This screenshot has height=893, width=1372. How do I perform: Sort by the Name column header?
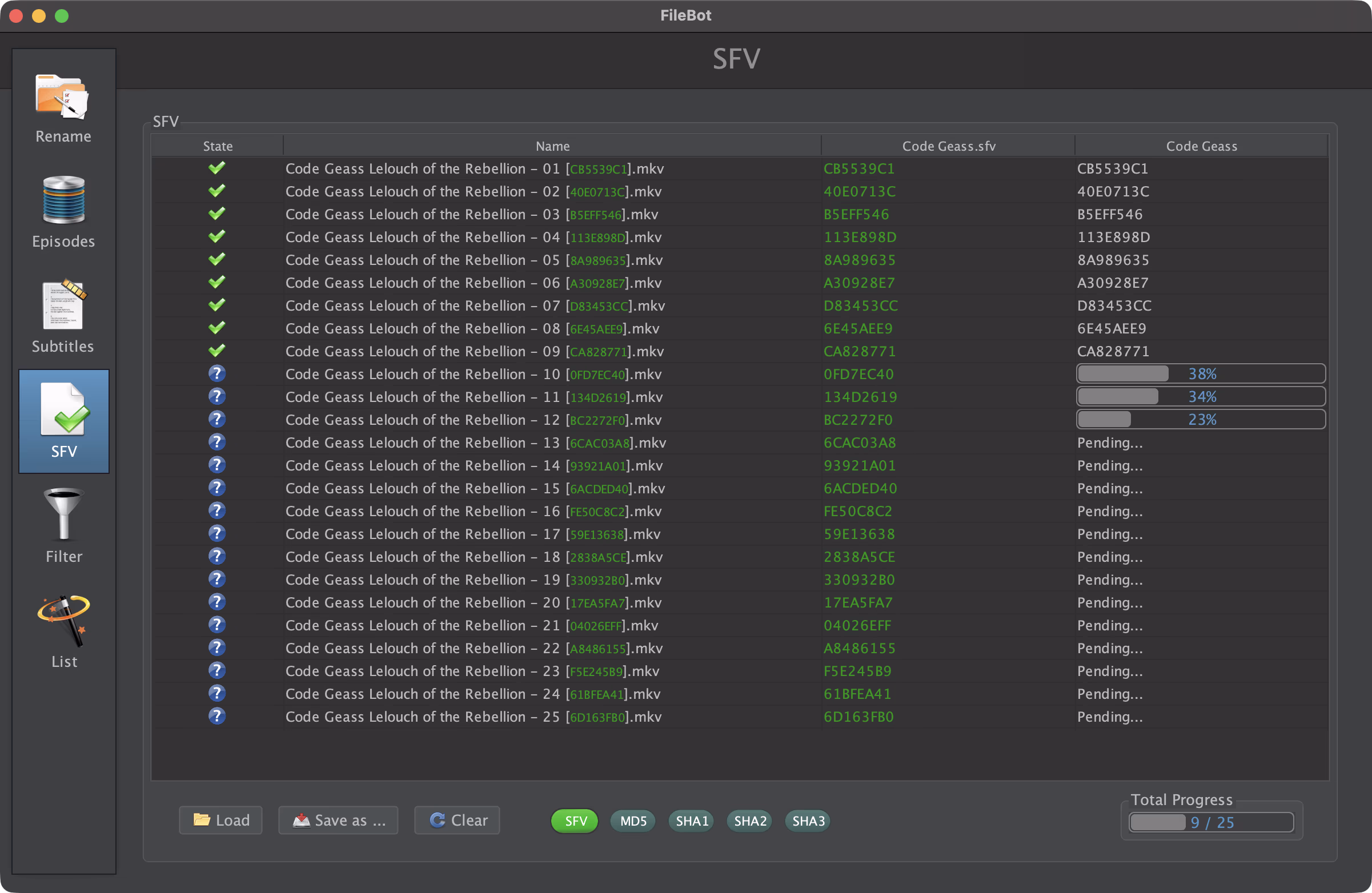[552, 146]
